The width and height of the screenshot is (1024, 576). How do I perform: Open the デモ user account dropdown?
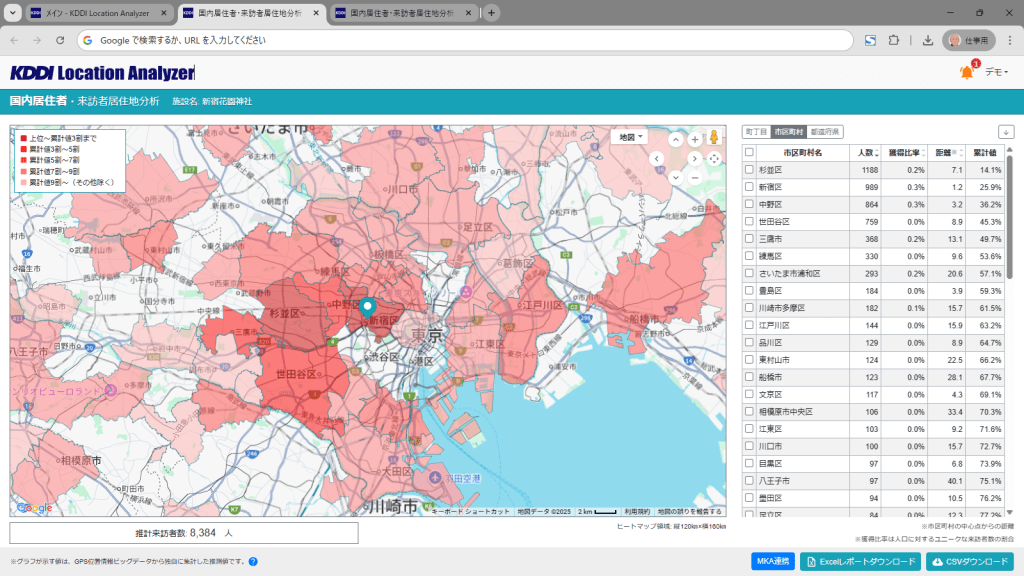click(996, 72)
